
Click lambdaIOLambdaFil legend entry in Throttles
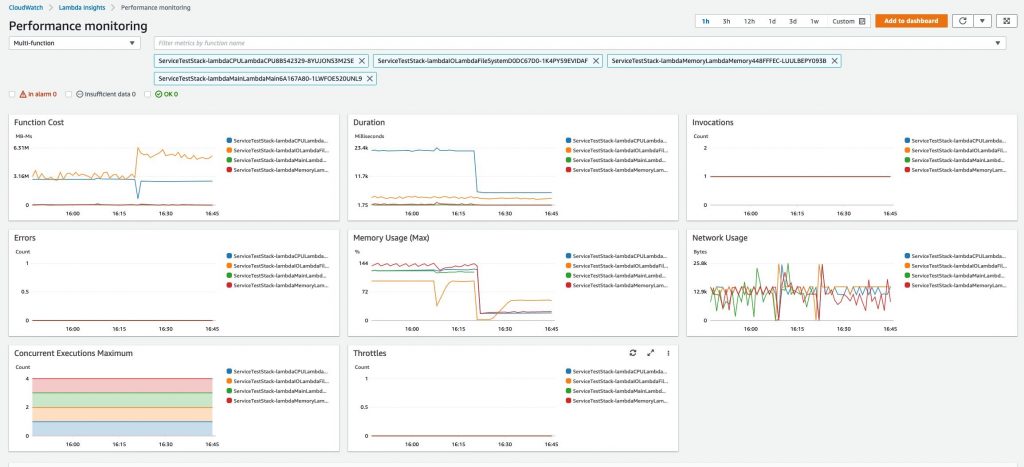[x=620, y=381]
